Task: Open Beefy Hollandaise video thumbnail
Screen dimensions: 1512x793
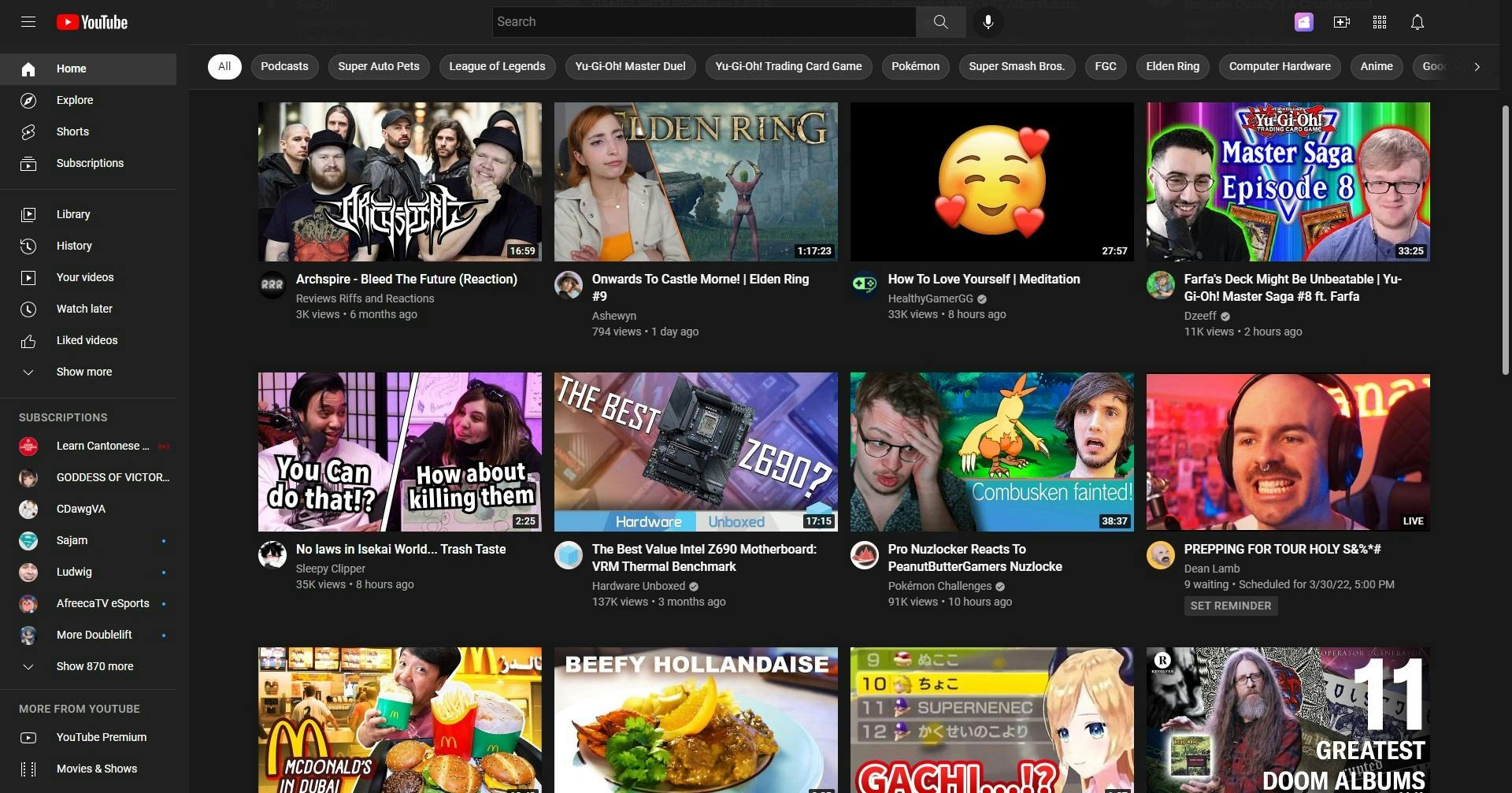Action: (x=696, y=720)
